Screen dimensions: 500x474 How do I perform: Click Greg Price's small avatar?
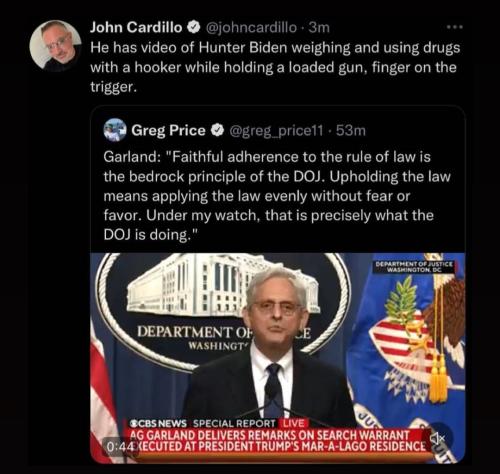tap(115, 130)
